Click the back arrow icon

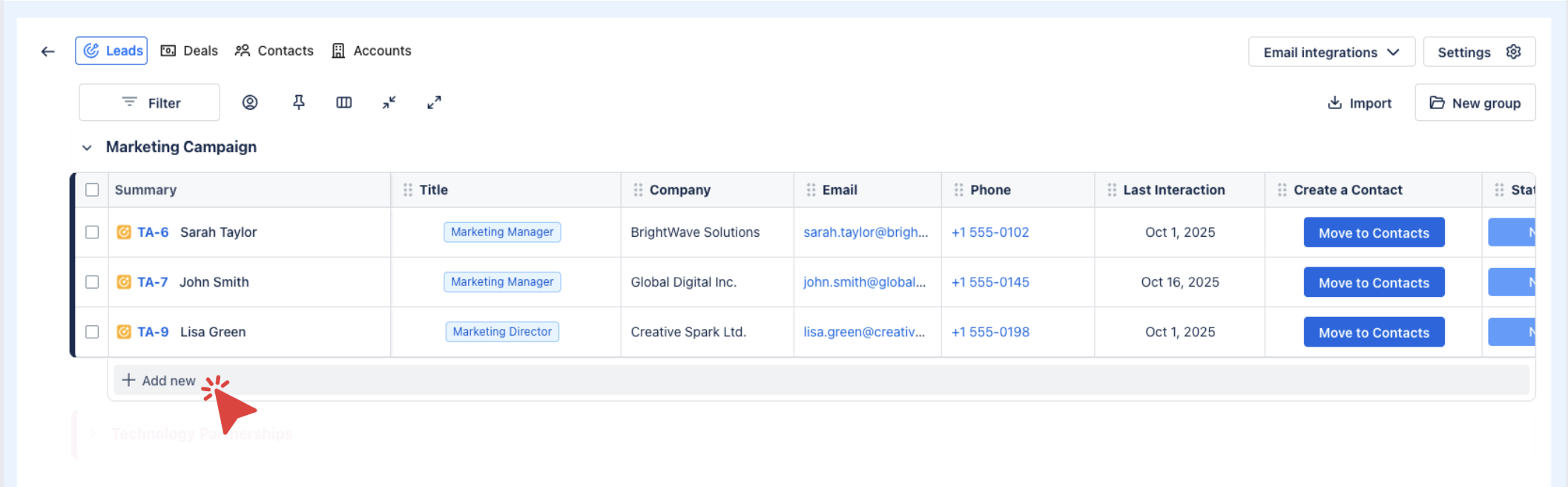pyautogui.click(x=48, y=51)
